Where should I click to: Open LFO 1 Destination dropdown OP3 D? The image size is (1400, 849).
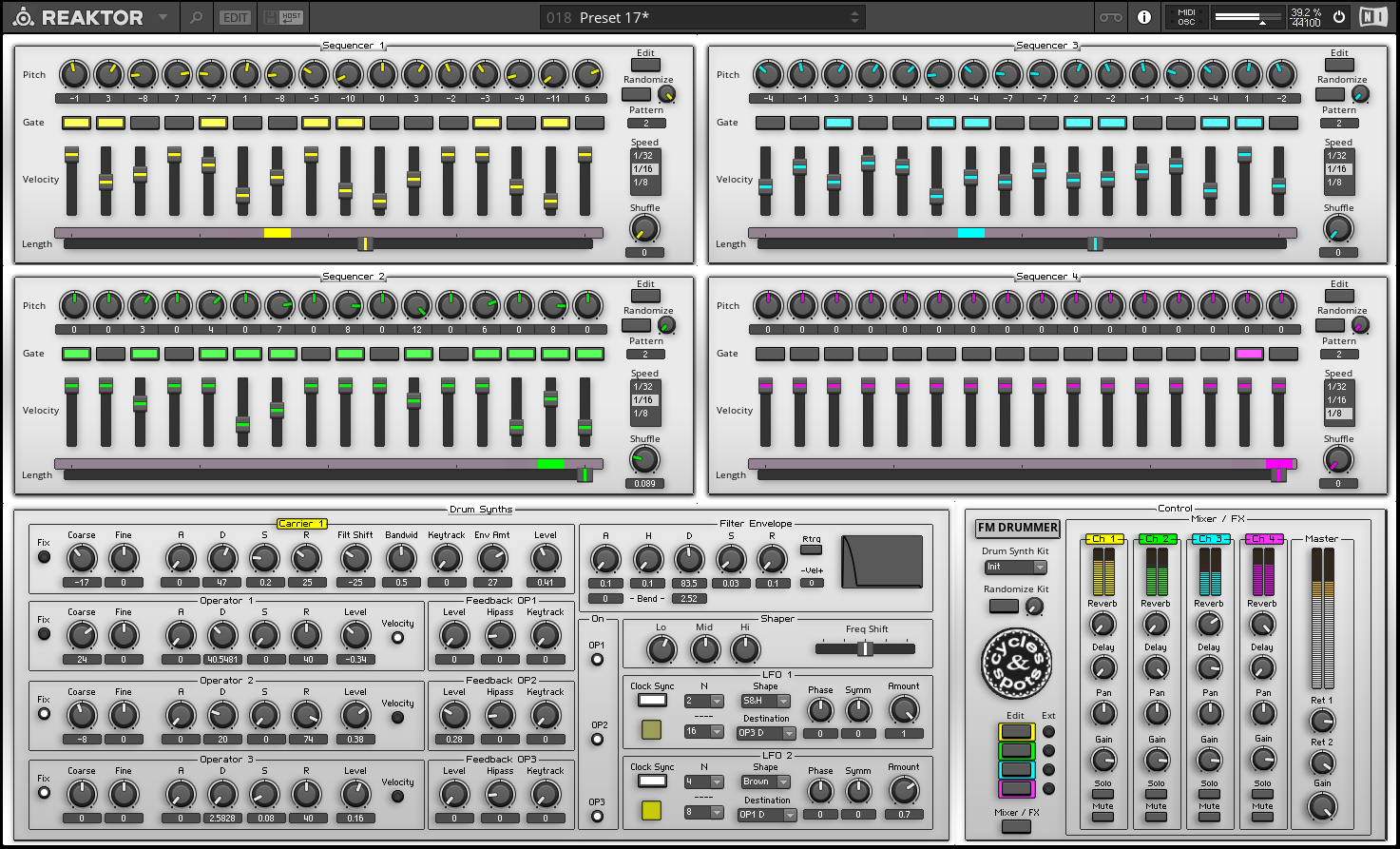[766, 733]
